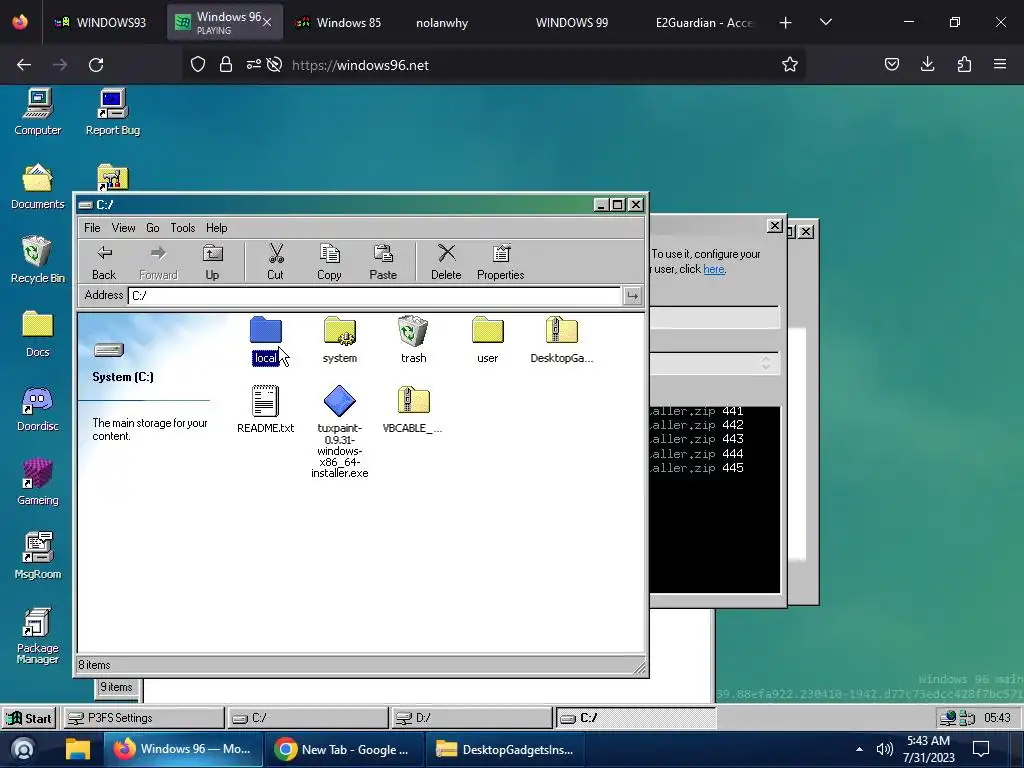Click the Paste toolbar button
This screenshot has width=1024, height=768.
click(383, 262)
